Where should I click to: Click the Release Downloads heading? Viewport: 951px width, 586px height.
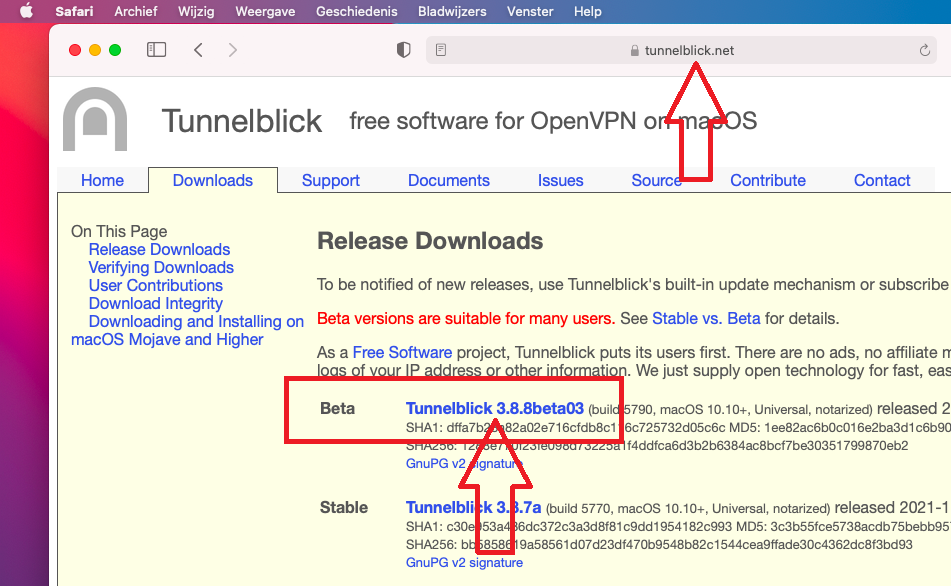click(x=430, y=241)
